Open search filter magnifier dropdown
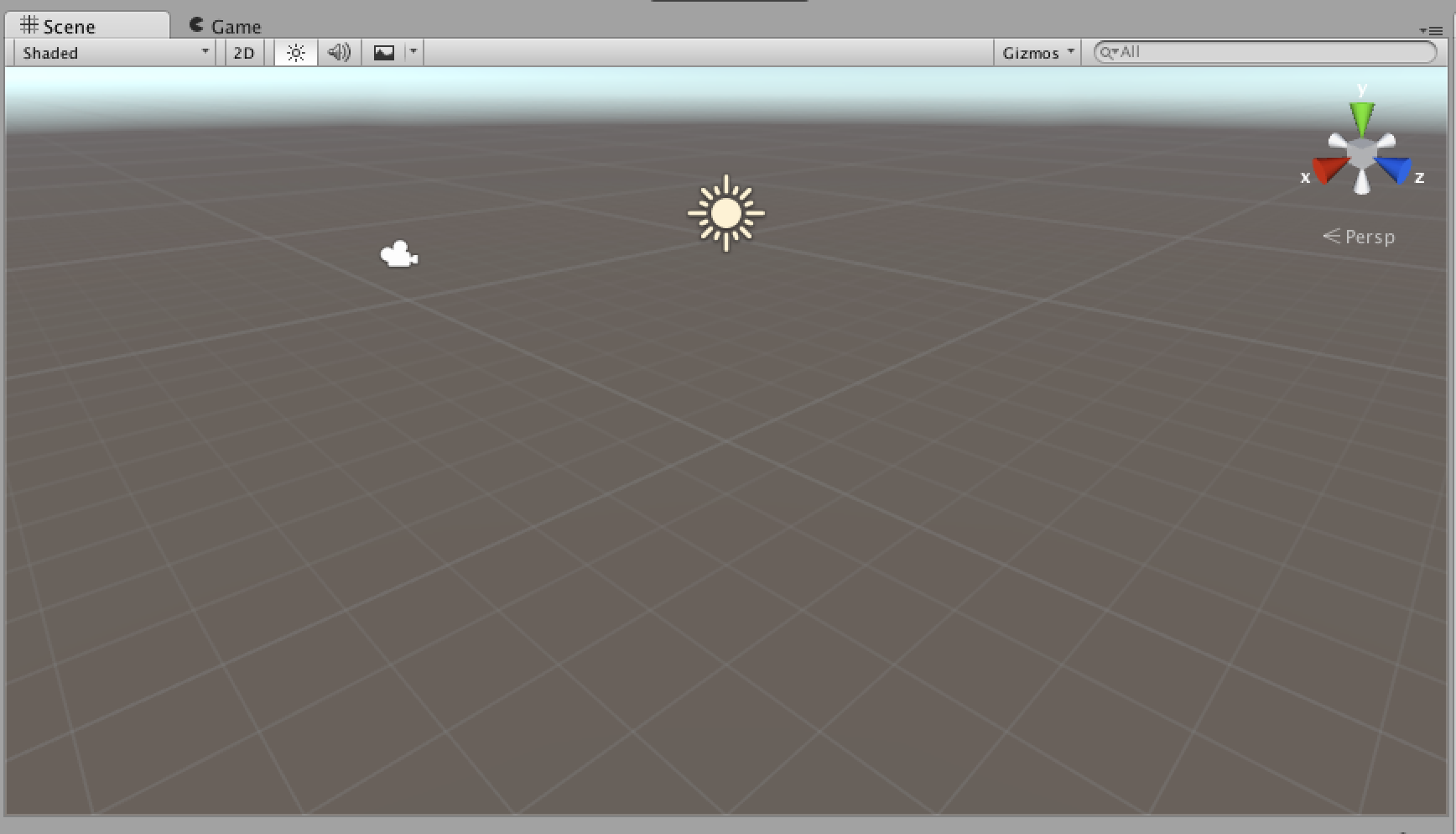The height and width of the screenshot is (834, 1456). (1109, 52)
